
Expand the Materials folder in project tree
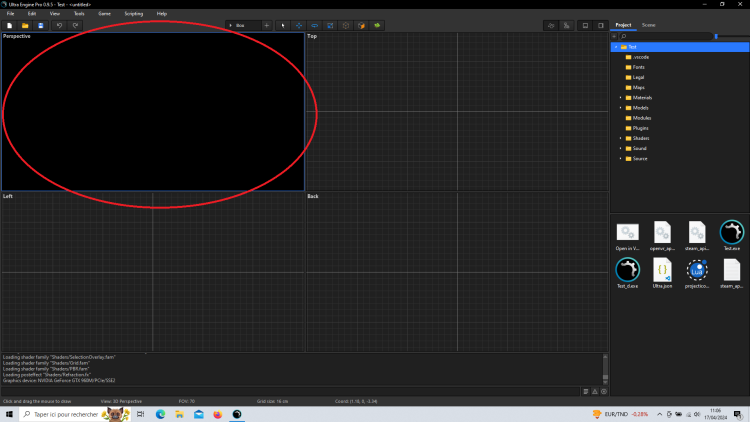pos(619,97)
